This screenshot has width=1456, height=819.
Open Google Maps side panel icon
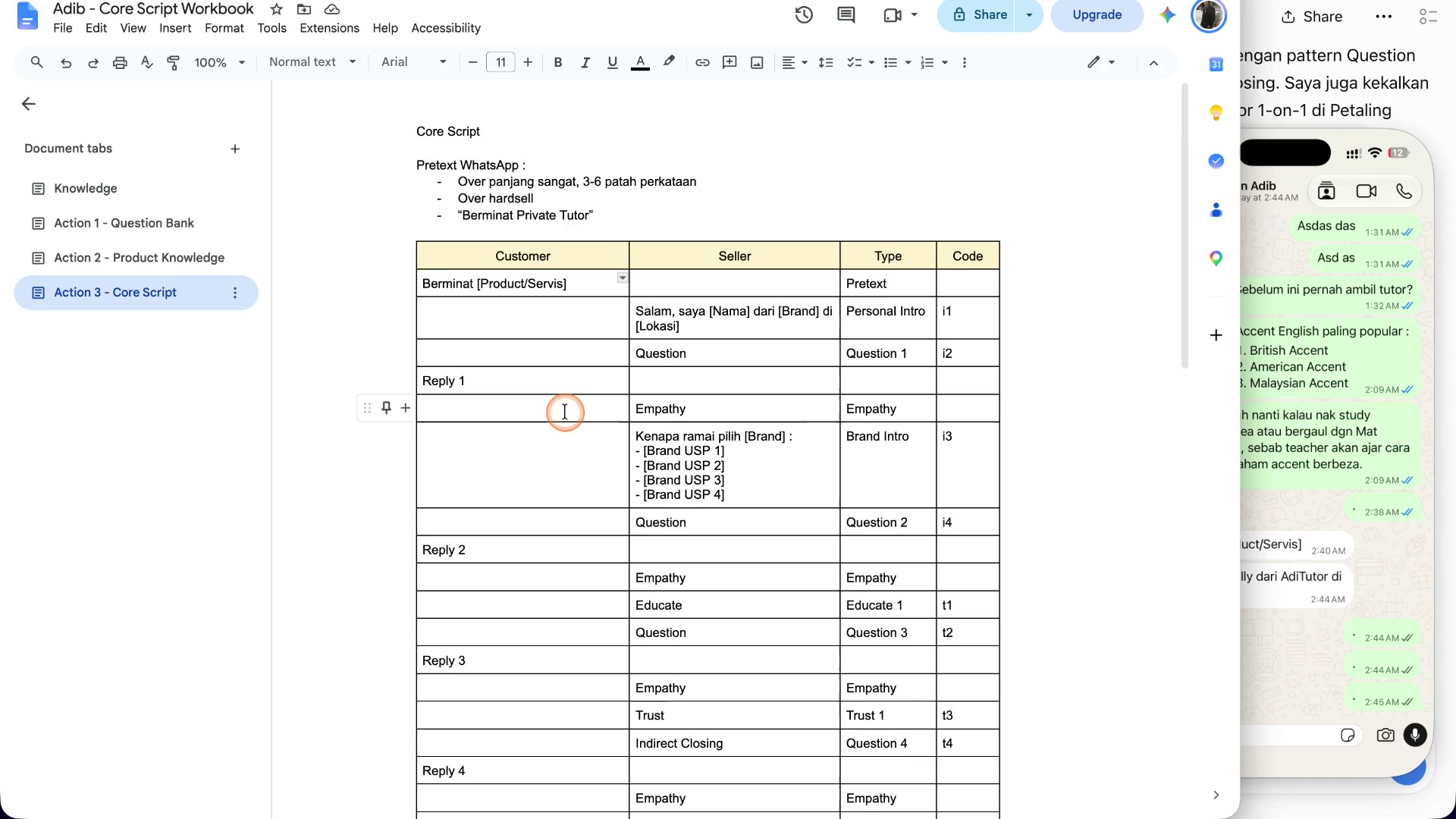pos(1216,259)
